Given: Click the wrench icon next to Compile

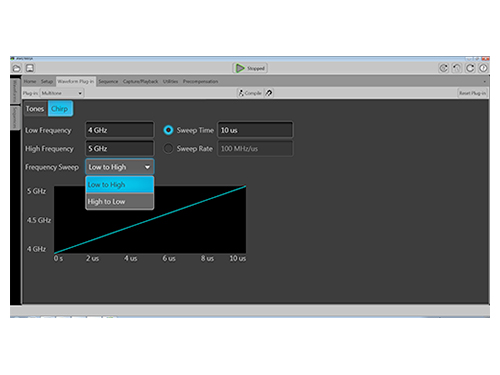Looking at the screenshot, I should pyautogui.click(x=269, y=93).
